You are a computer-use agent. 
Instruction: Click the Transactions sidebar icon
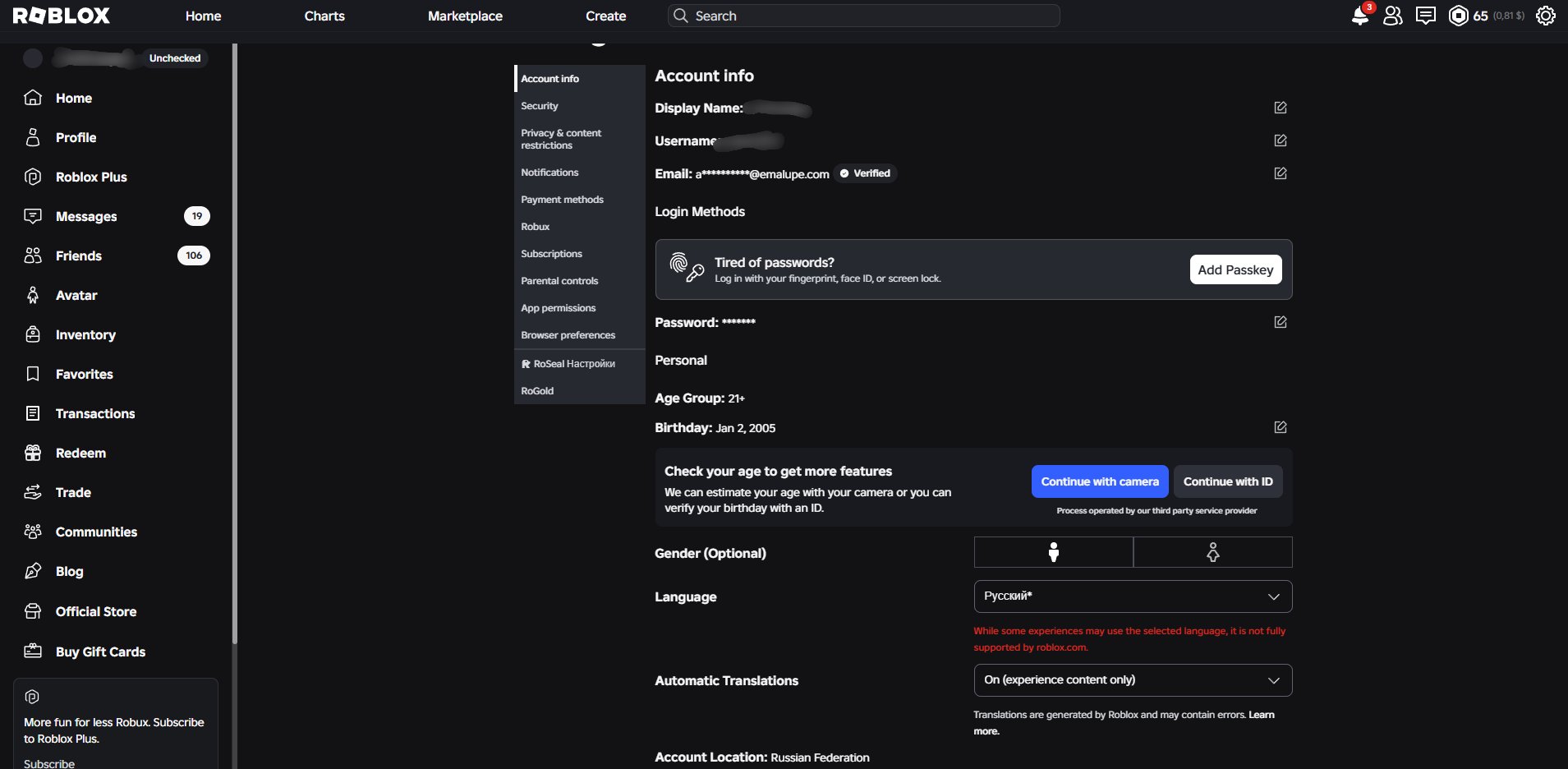(x=33, y=413)
